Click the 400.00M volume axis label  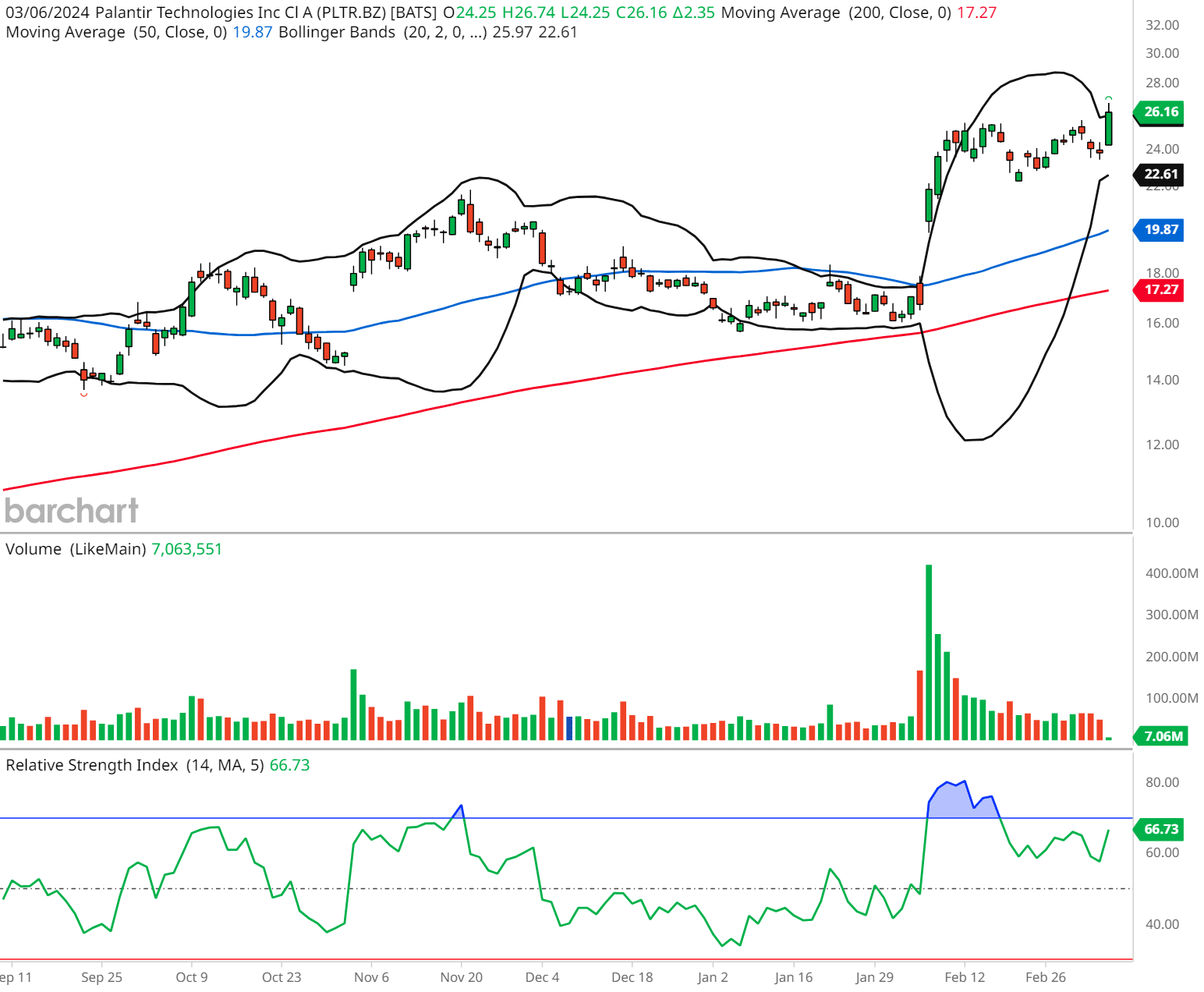(x=1172, y=573)
